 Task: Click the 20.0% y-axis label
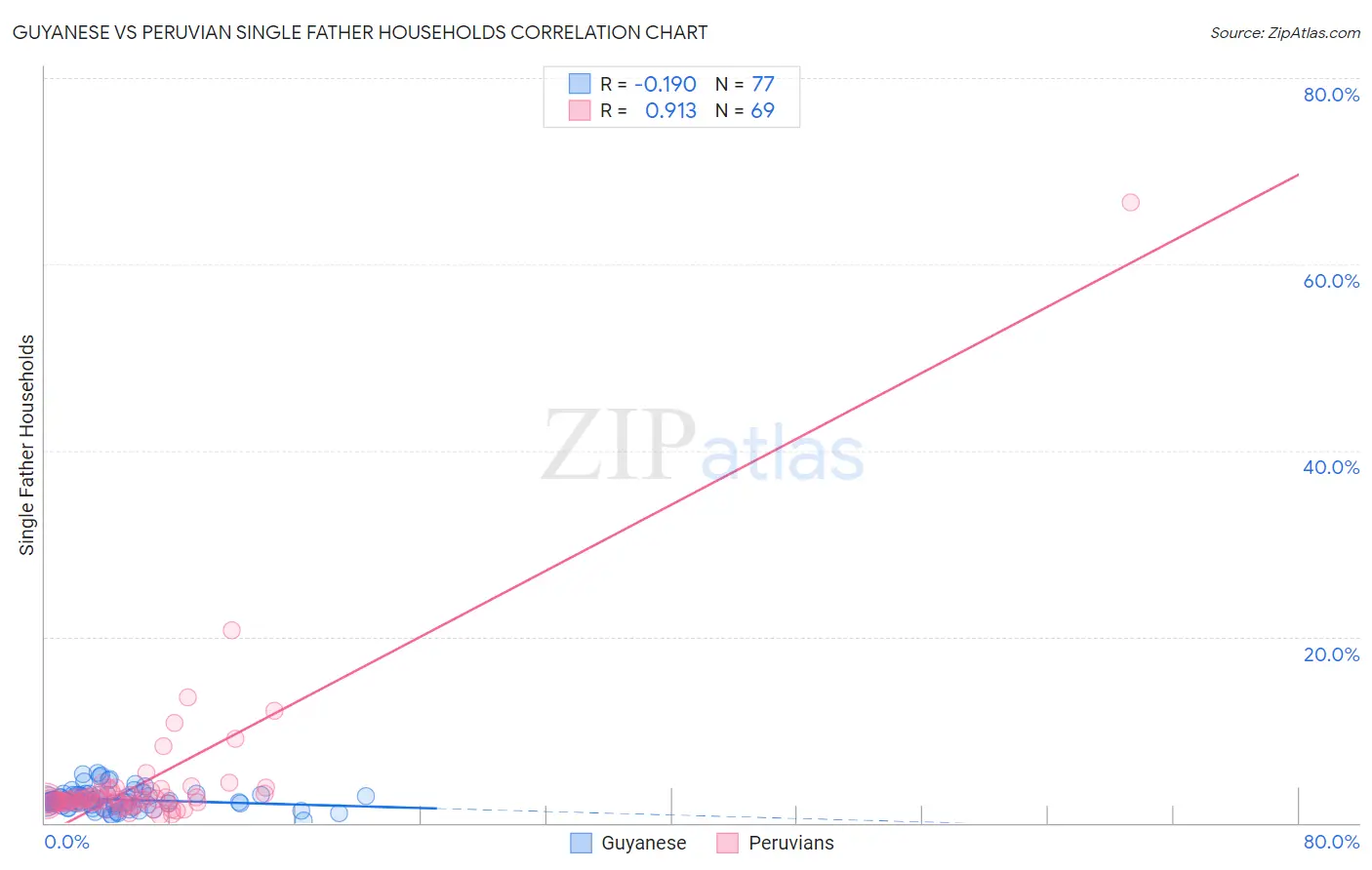(x=1331, y=654)
